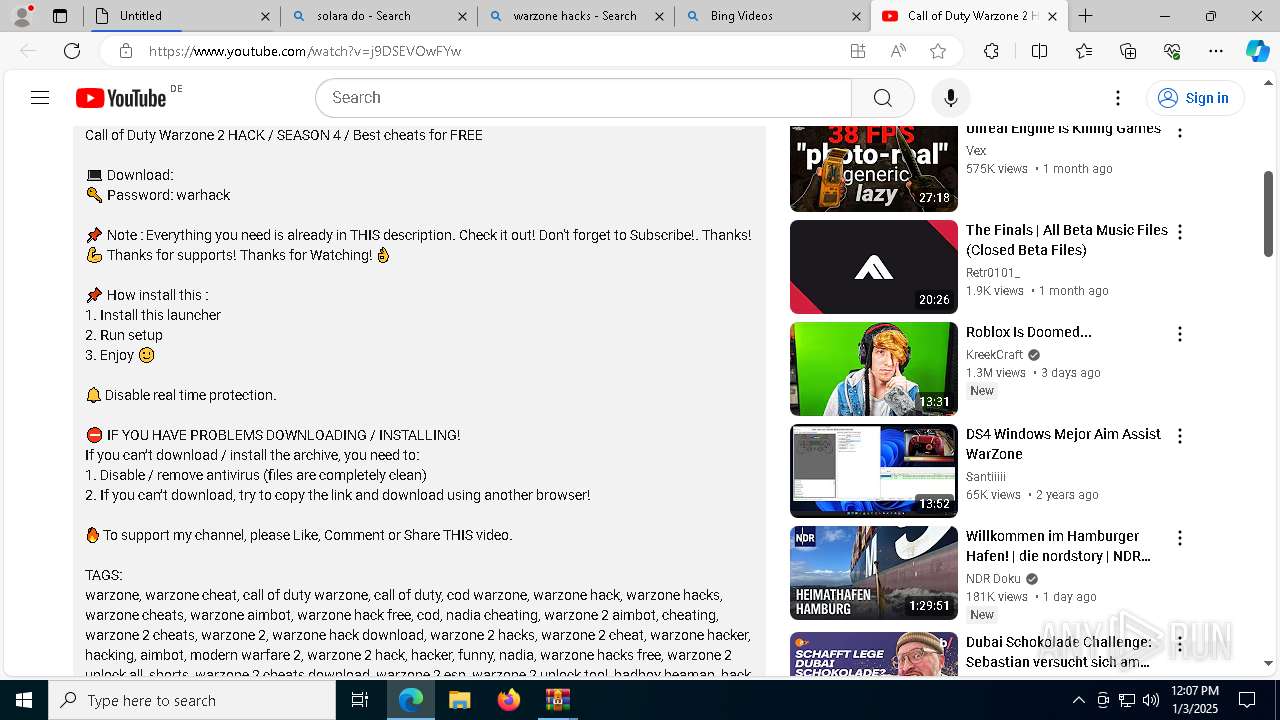Open options for The Finals video
The image size is (1280, 720).
click(x=1180, y=232)
